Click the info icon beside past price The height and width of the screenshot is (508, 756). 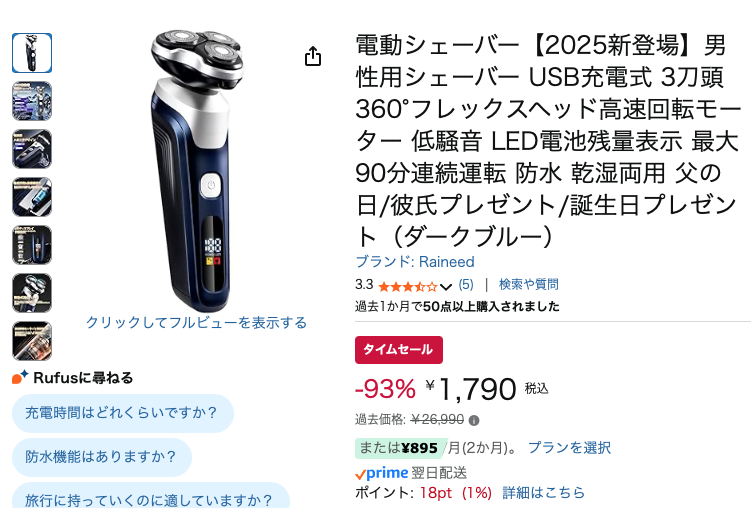point(474,420)
